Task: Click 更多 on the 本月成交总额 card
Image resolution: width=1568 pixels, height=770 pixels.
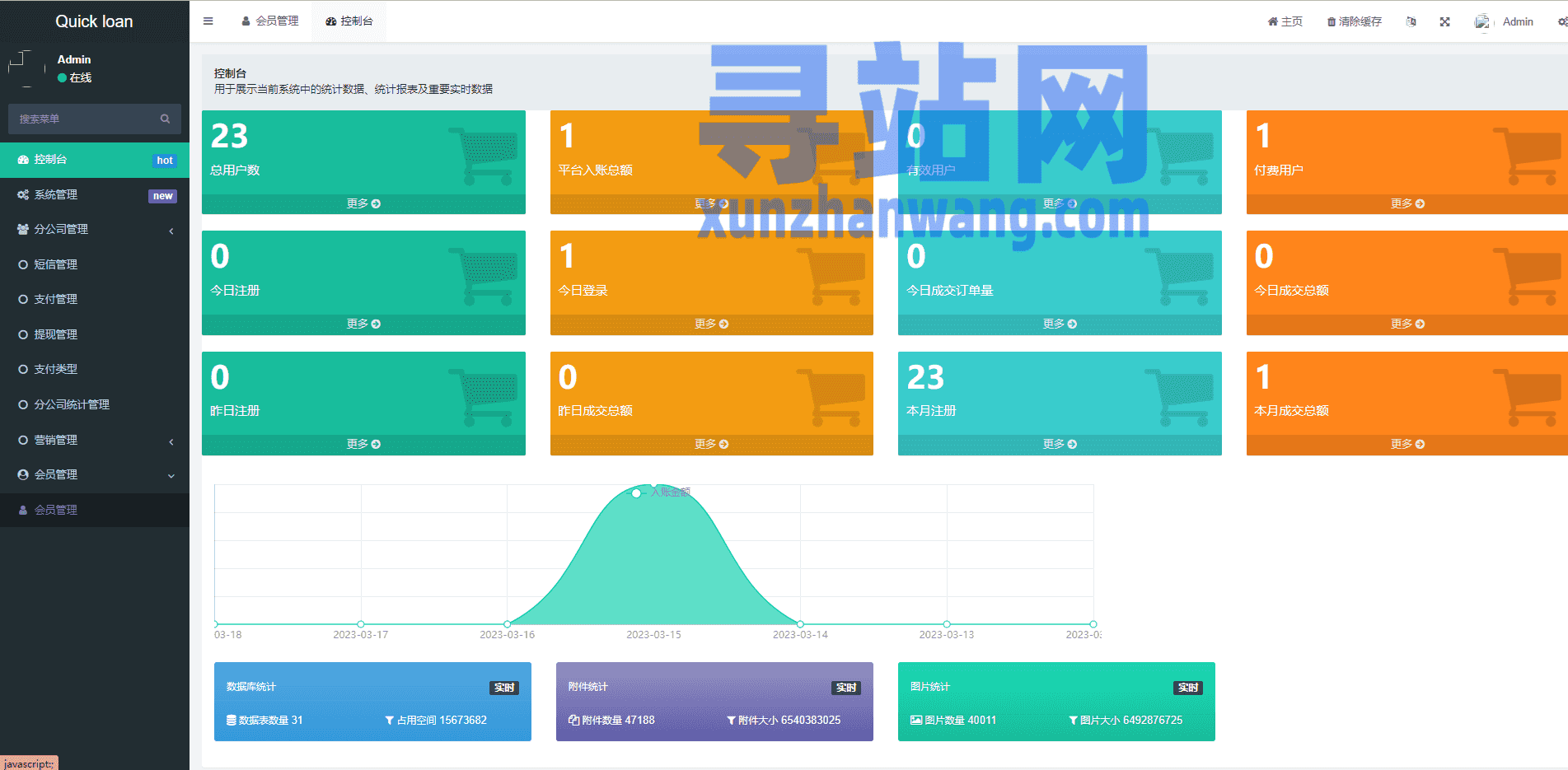Action: (1407, 444)
